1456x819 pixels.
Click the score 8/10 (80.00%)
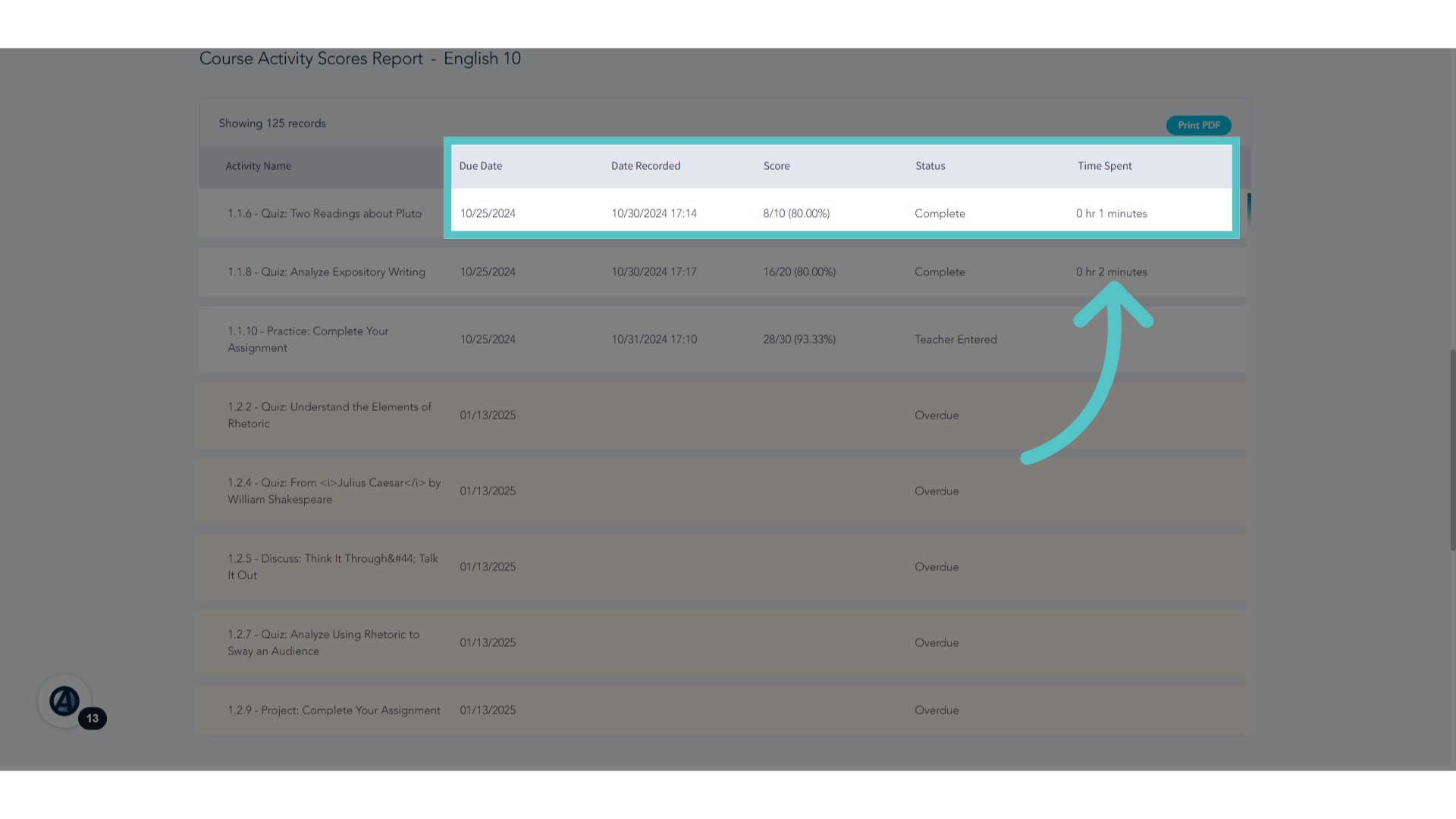point(796,214)
